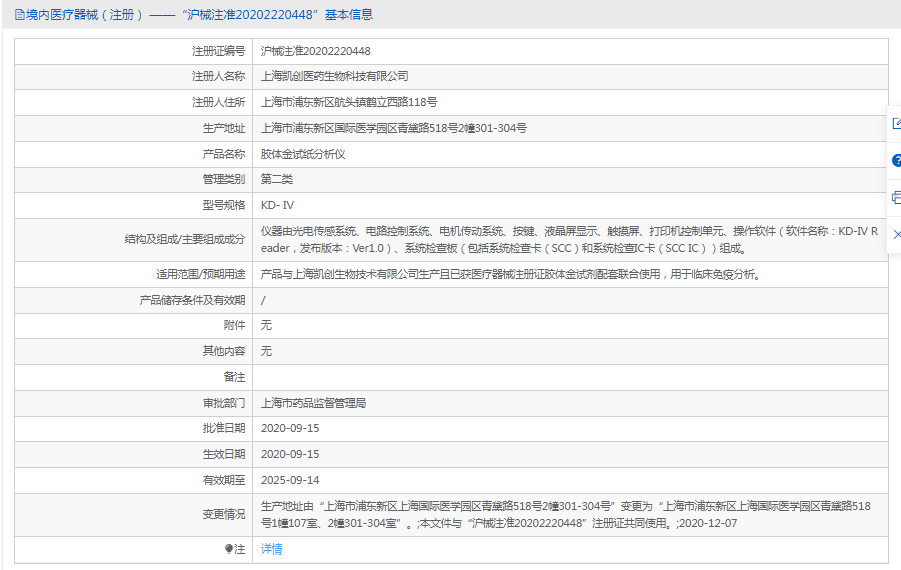Click the 管理类别 label
901x570 pixels.
click(224, 179)
